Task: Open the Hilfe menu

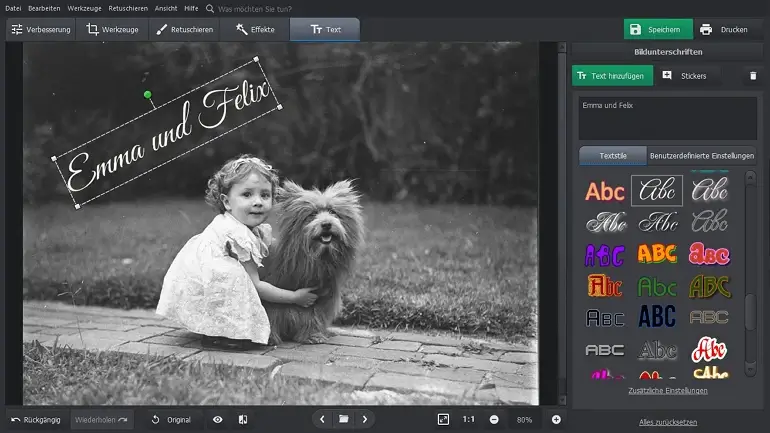Action: 191,8
